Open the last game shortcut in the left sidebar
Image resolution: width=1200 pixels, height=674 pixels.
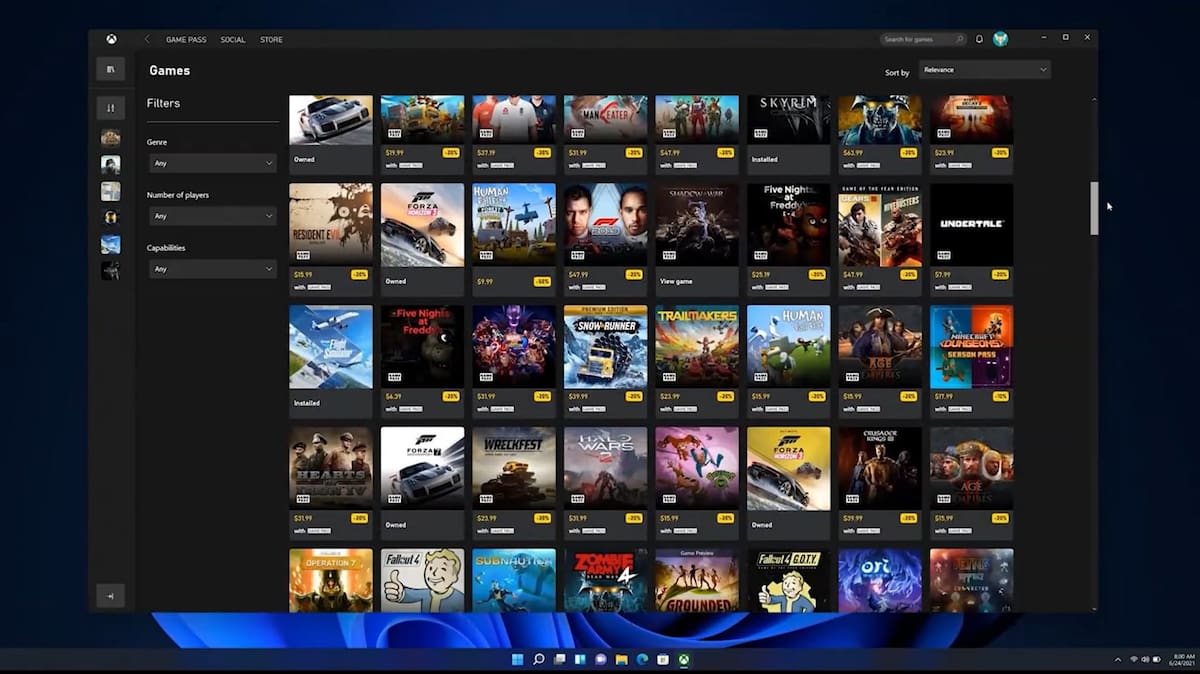[110, 270]
